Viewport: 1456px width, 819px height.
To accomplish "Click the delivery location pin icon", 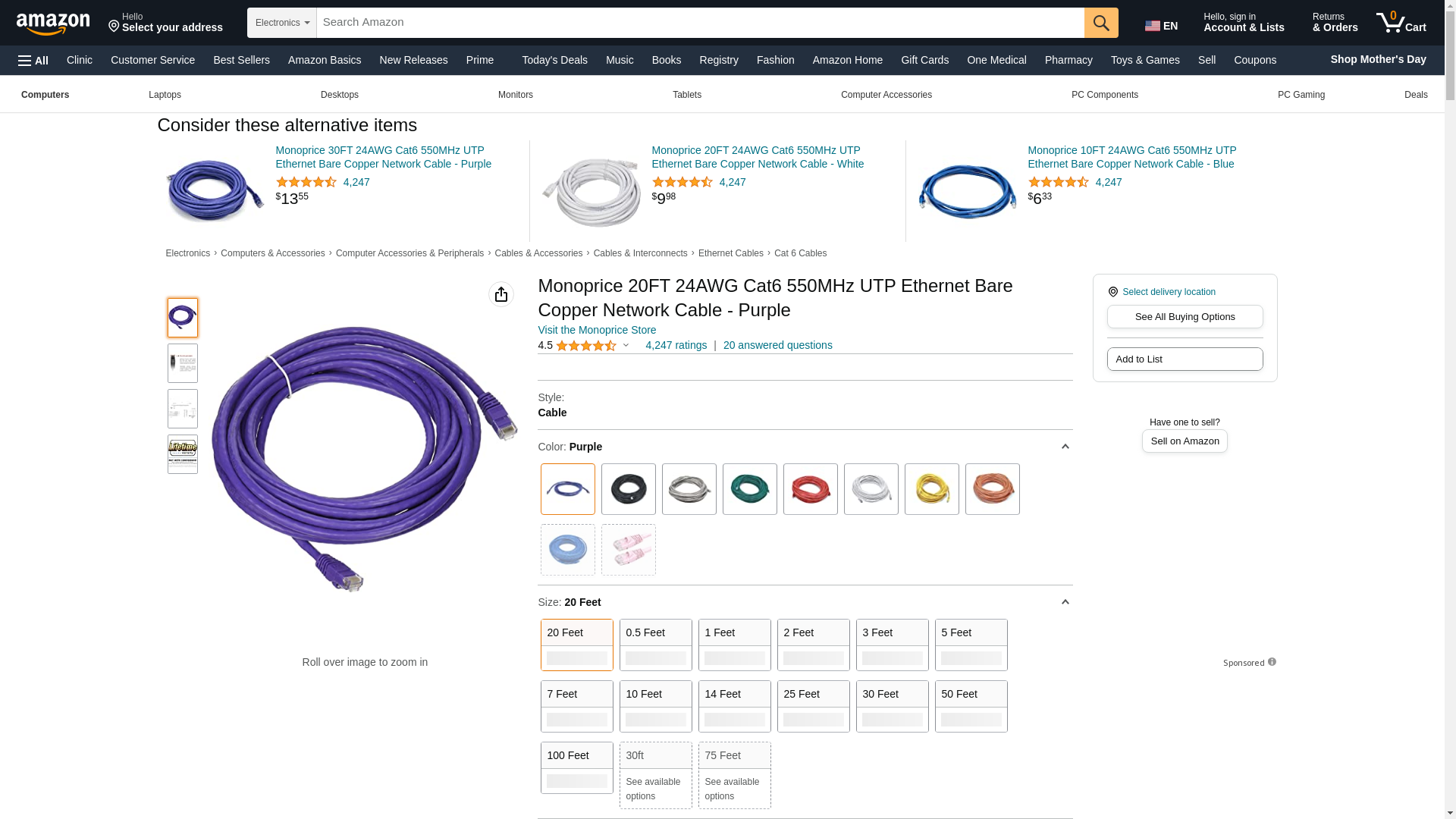I will click(x=1112, y=292).
